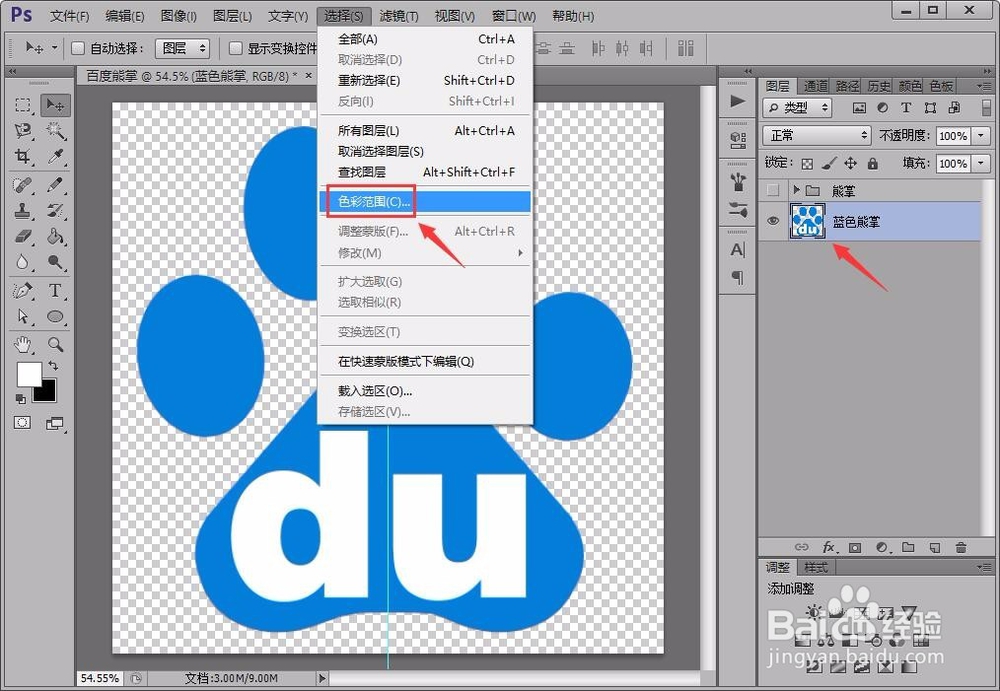This screenshot has width=1000, height=691.
Task: Add a layer mask icon
Action: point(855,547)
